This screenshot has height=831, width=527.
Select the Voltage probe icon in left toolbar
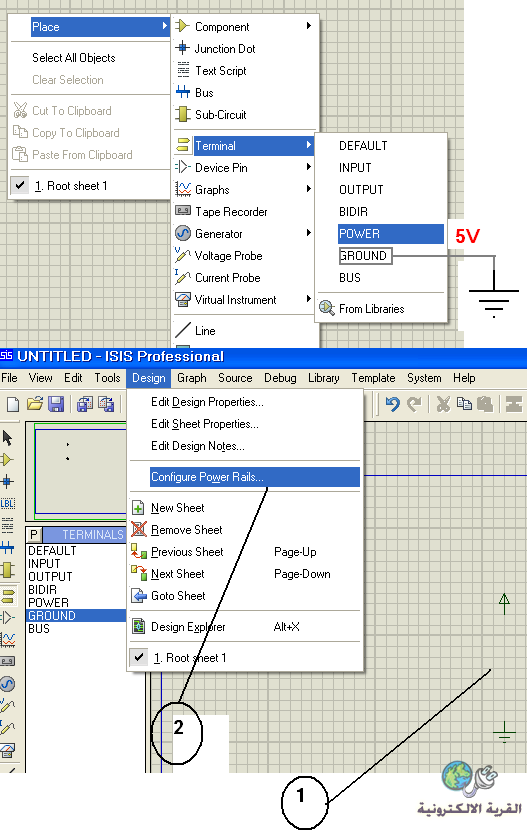coord(7,705)
